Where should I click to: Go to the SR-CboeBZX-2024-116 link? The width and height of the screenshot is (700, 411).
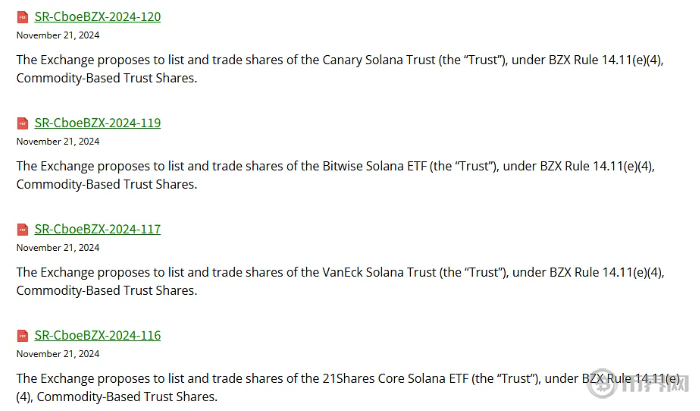[x=97, y=335]
